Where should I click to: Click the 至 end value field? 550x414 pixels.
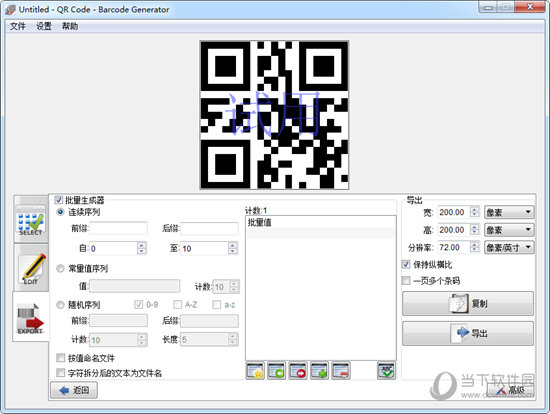tap(204, 248)
